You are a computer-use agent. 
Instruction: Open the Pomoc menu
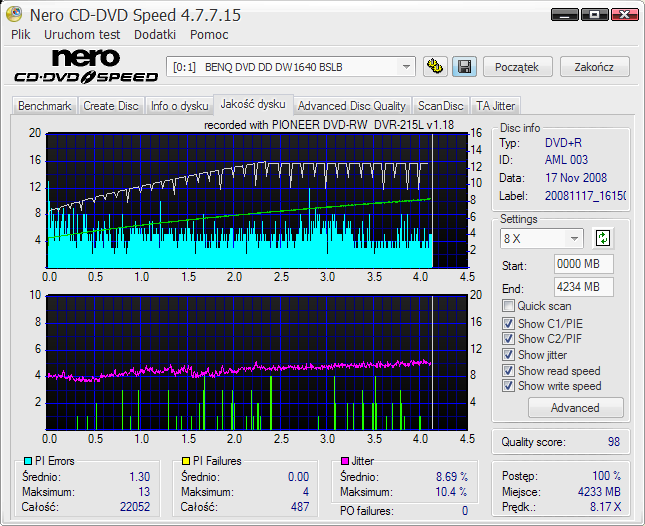[209, 35]
